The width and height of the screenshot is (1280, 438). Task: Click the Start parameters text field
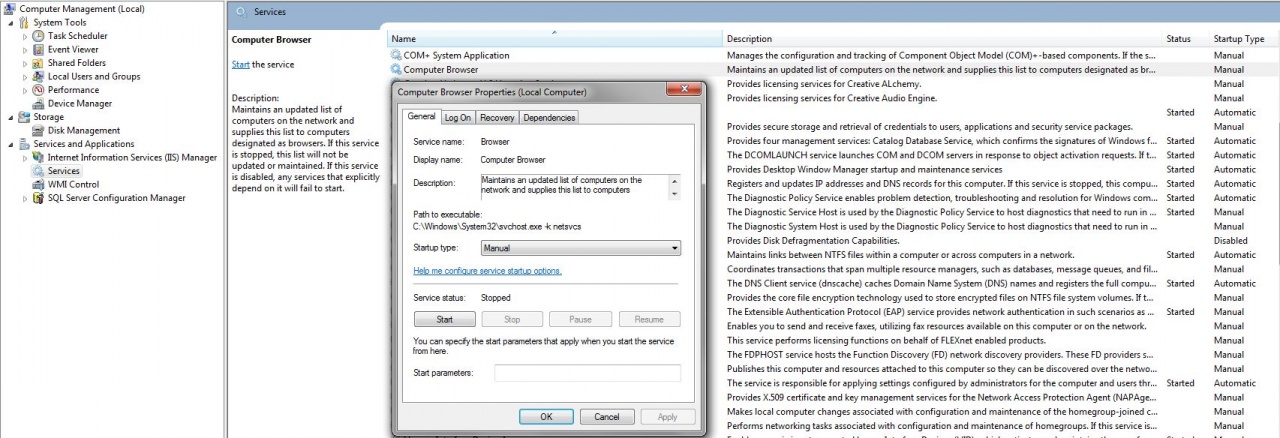tap(588, 373)
